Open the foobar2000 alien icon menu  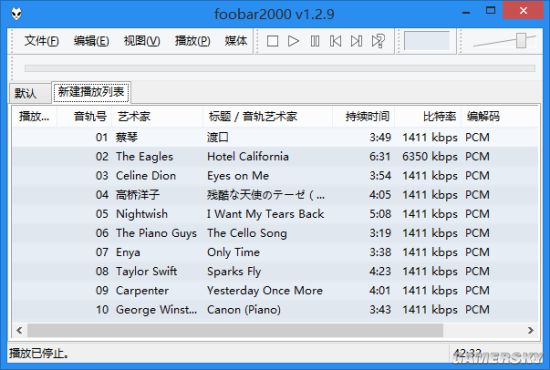[x=16, y=14]
